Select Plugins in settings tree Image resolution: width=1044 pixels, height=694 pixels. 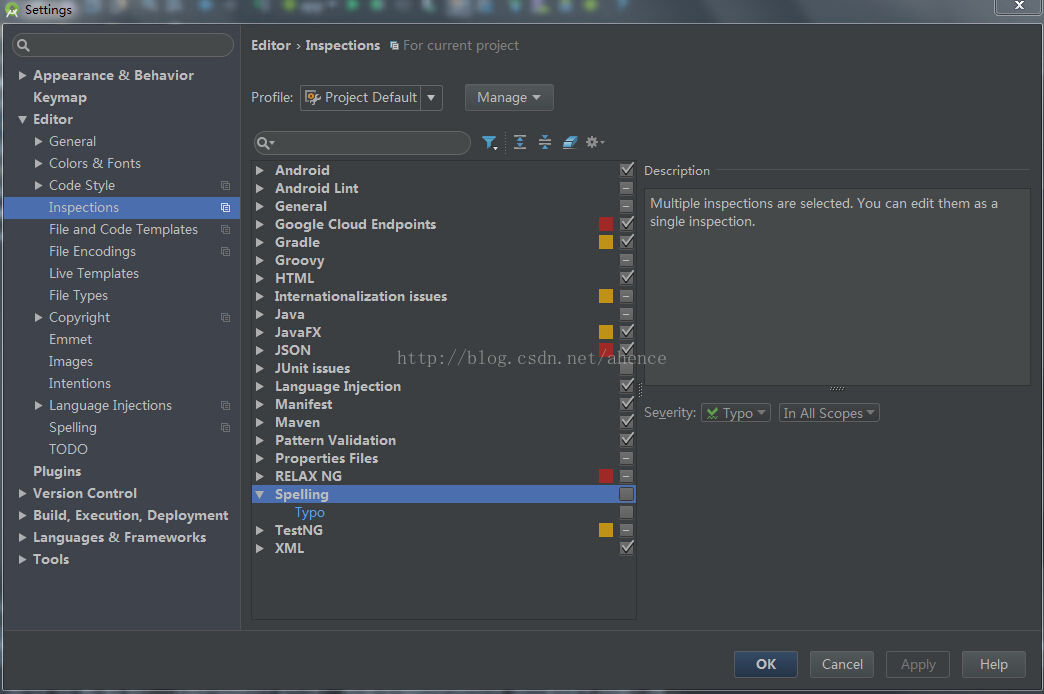(57, 471)
